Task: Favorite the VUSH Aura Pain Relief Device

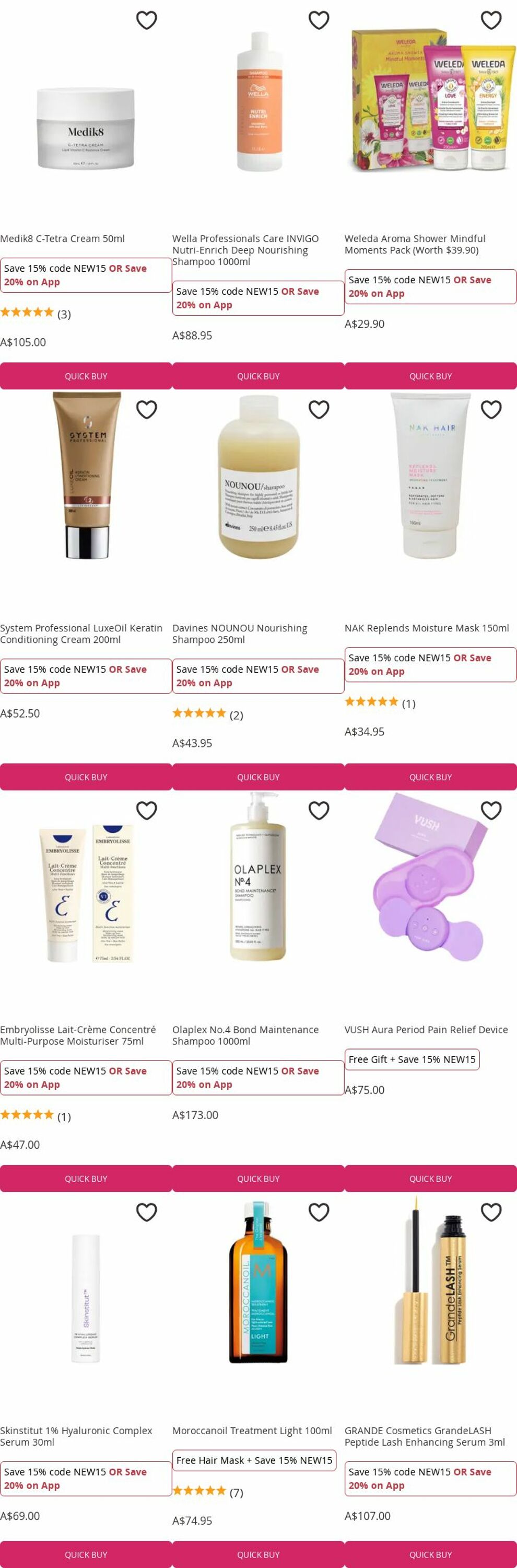Action: (491, 811)
